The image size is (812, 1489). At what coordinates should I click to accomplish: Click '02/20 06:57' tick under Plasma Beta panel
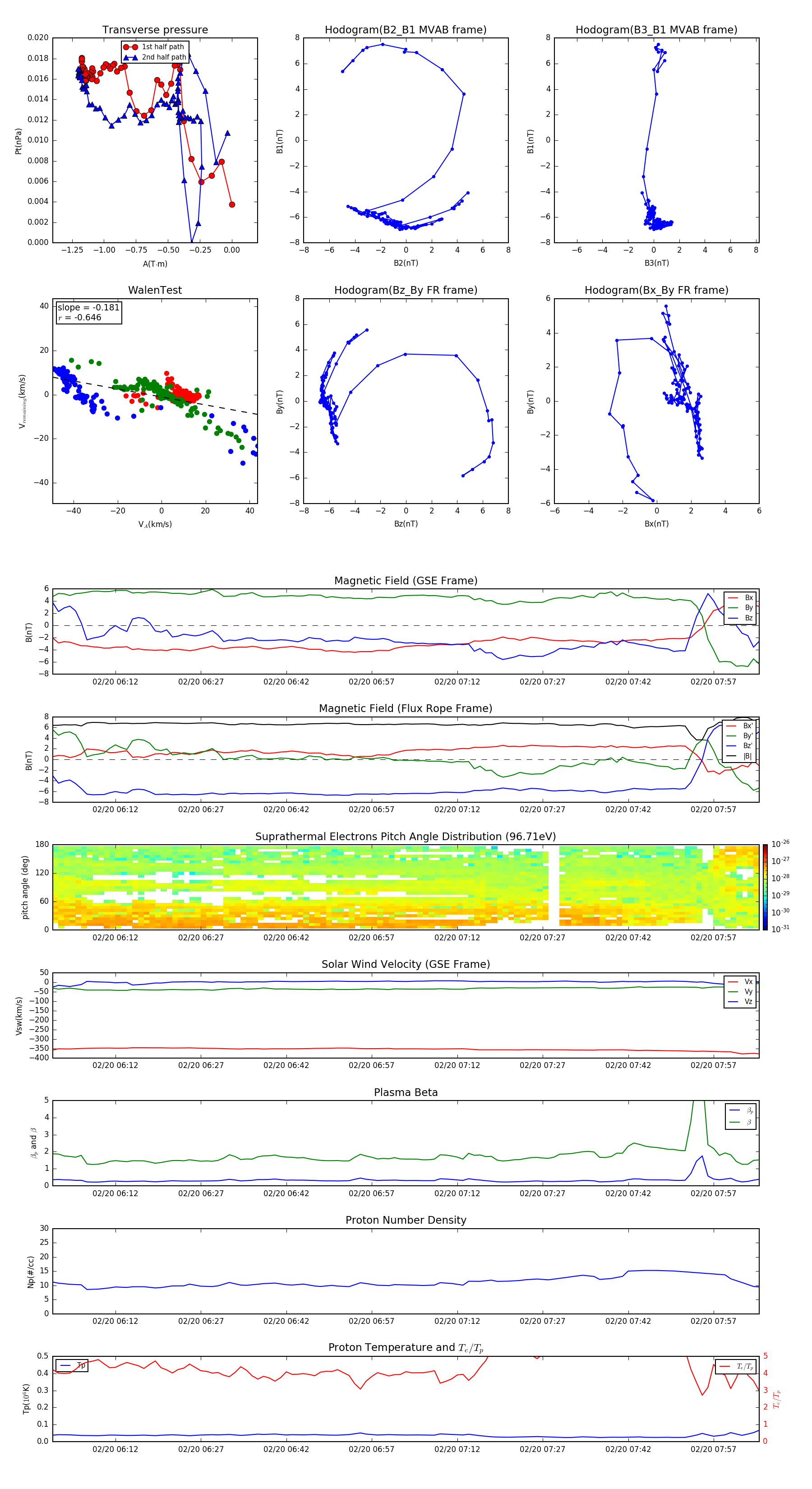tap(372, 1193)
